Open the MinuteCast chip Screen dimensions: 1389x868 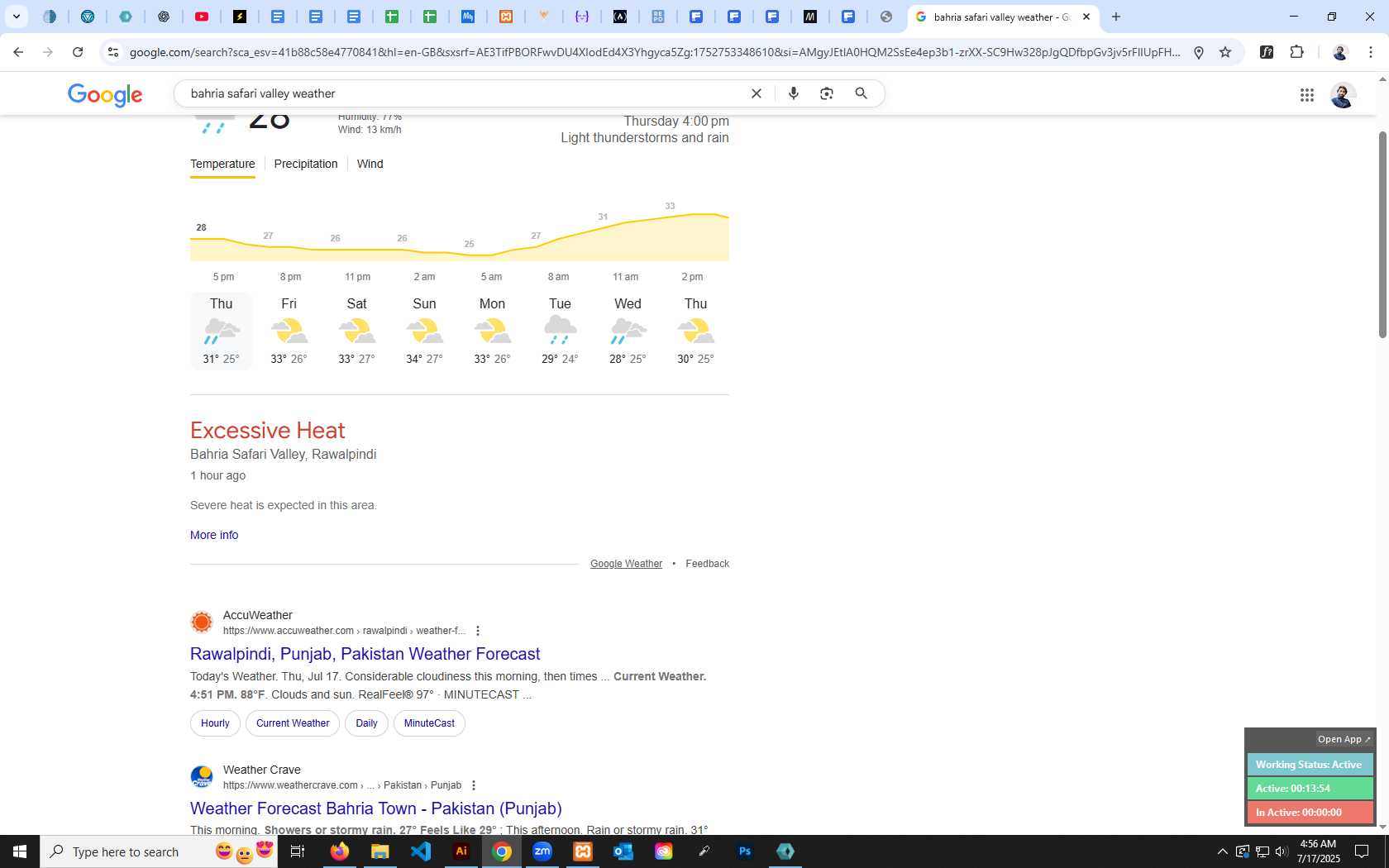pyautogui.click(x=429, y=723)
